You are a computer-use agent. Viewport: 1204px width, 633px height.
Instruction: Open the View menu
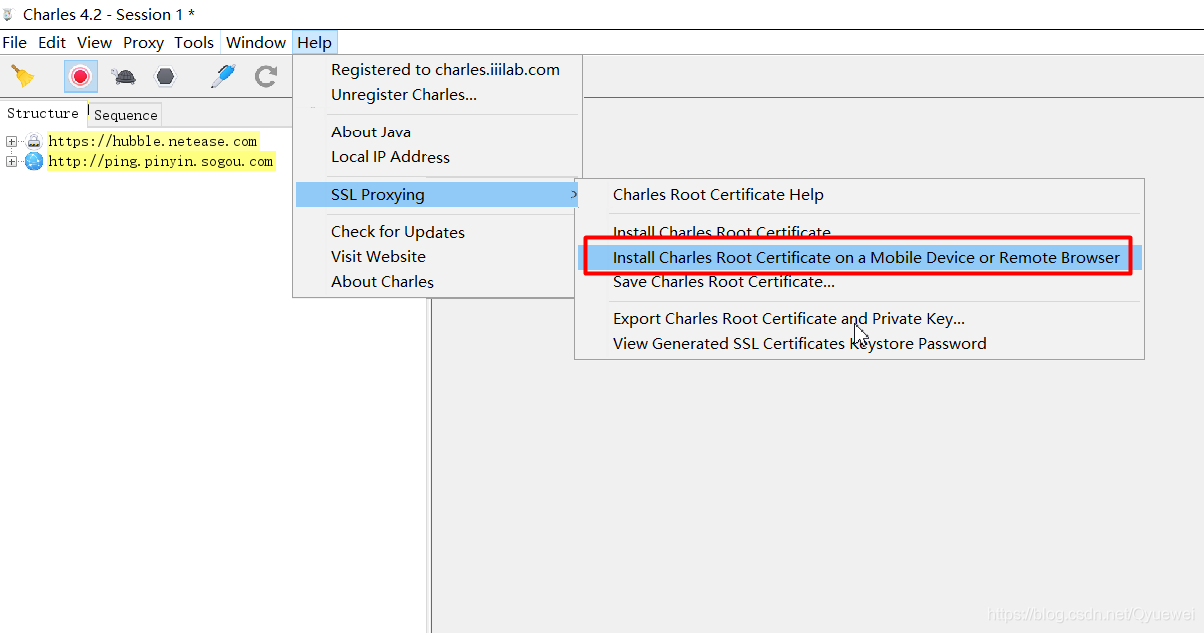[94, 42]
